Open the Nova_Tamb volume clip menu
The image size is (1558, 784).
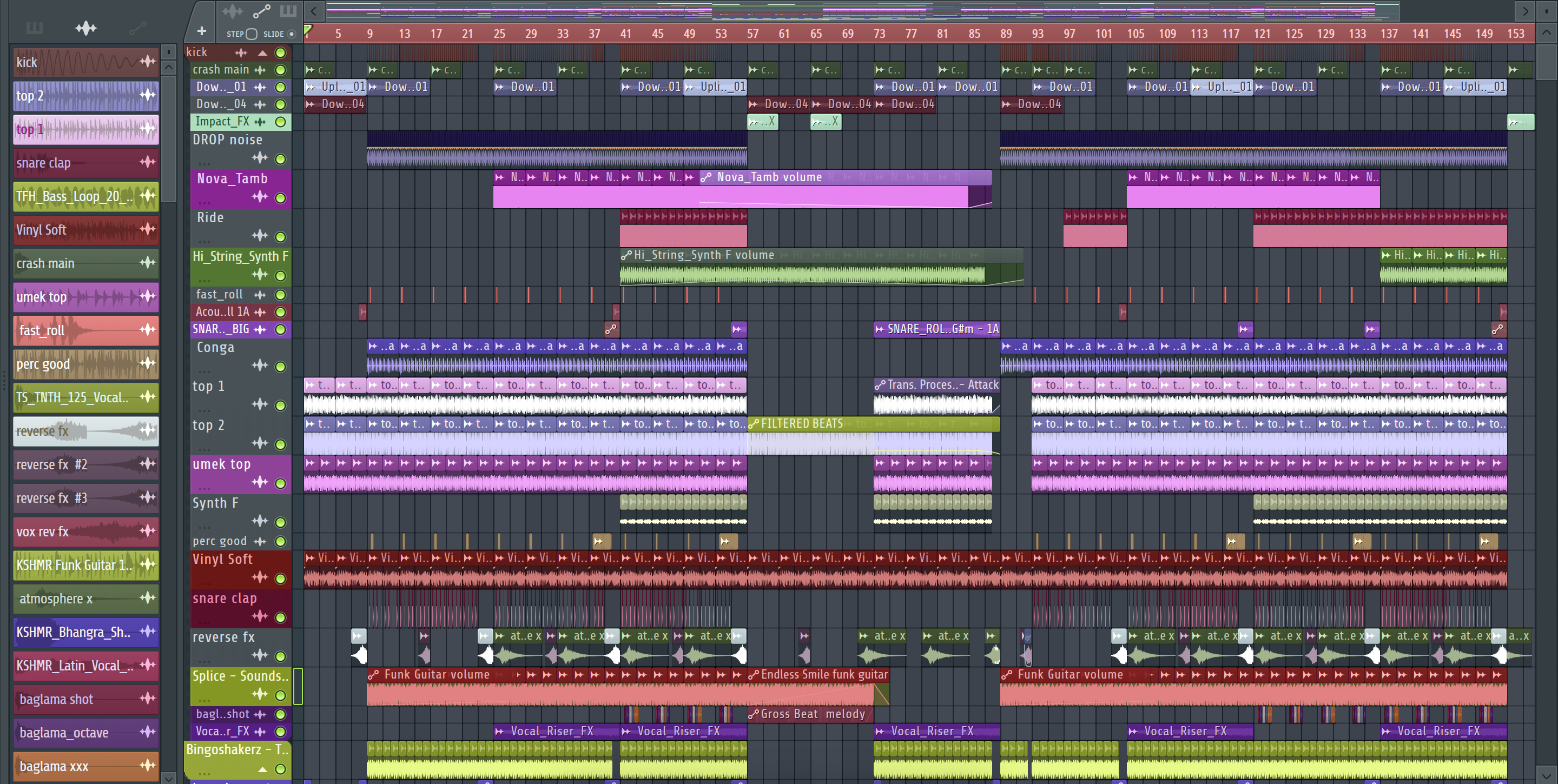(x=706, y=178)
